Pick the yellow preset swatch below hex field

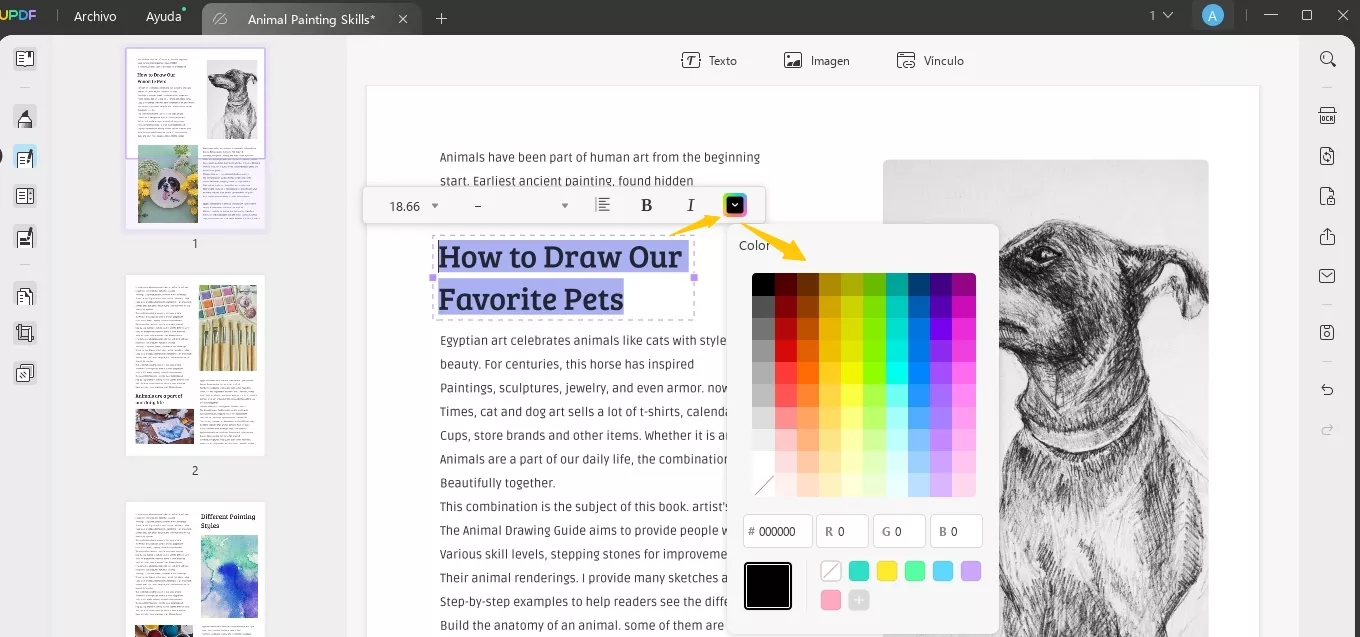click(x=887, y=571)
